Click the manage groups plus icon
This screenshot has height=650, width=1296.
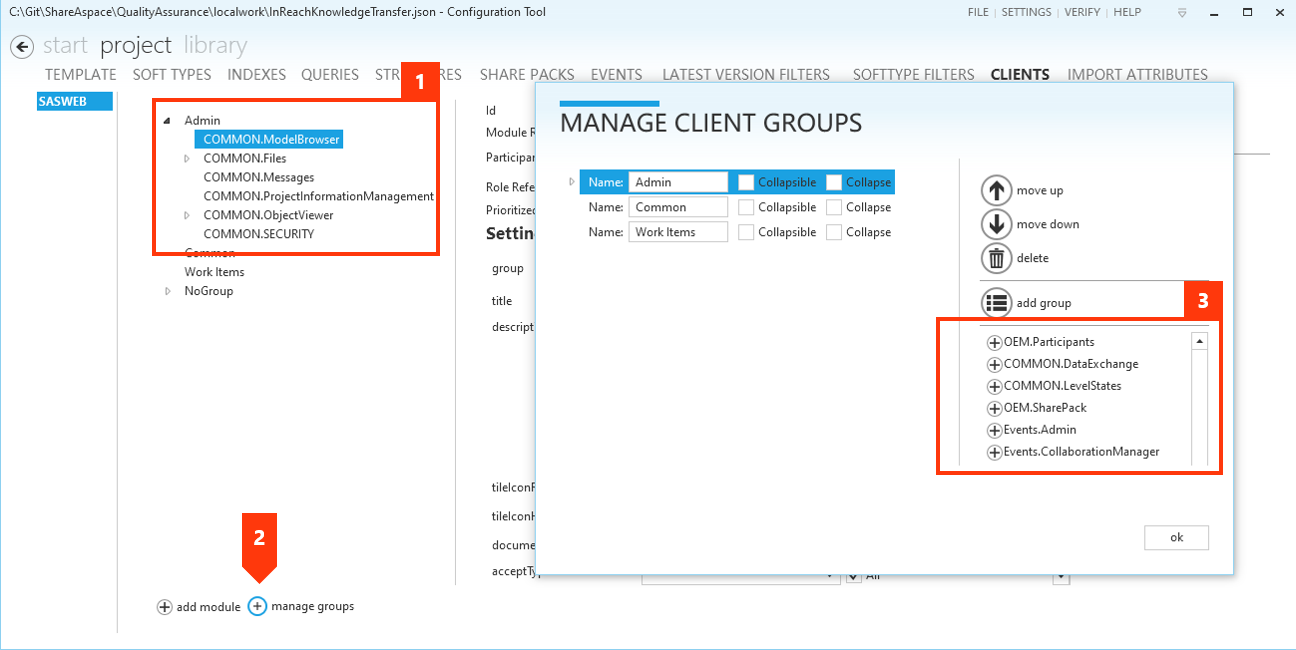[x=257, y=606]
